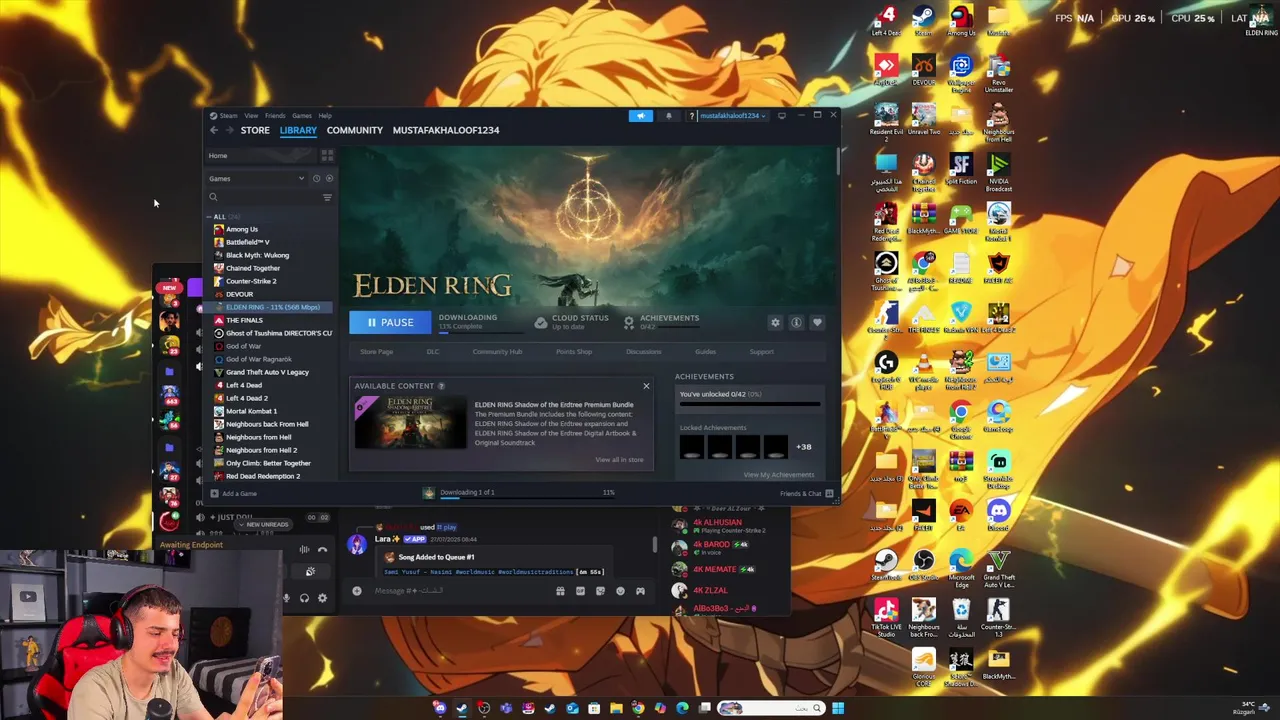This screenshot has width=1280, height=720.
Task: Click View all in store link
Action: point(619,460)
